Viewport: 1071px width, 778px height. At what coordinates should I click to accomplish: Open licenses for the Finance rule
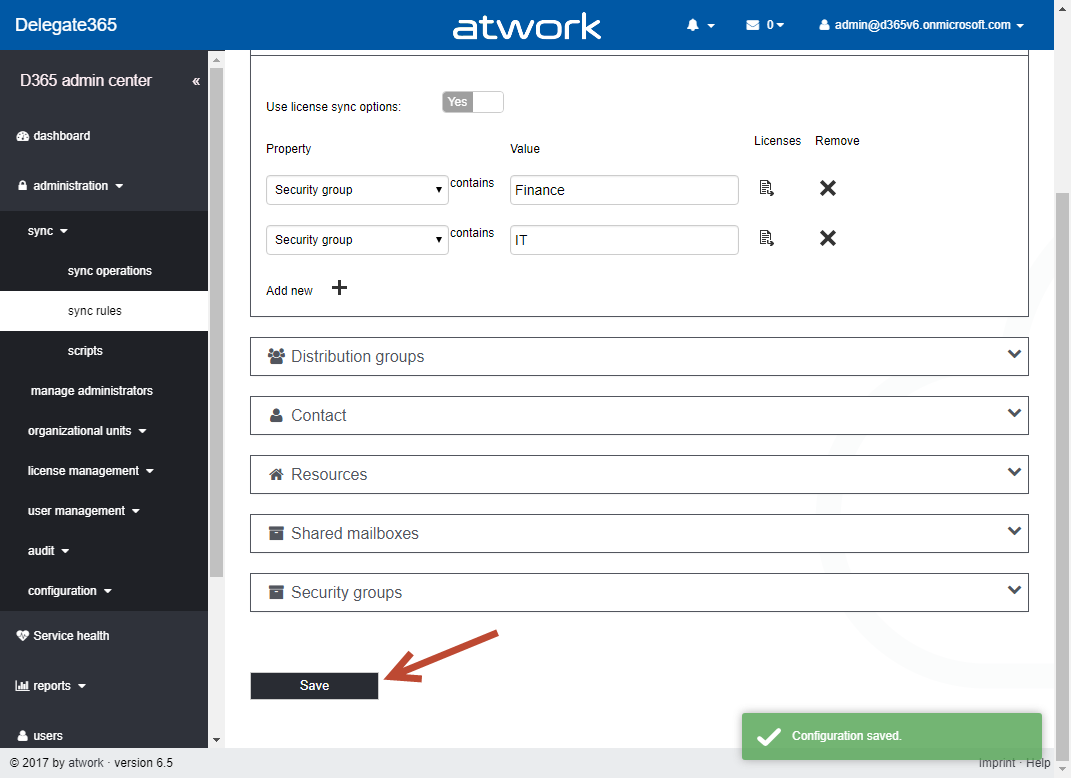[767, 188]
